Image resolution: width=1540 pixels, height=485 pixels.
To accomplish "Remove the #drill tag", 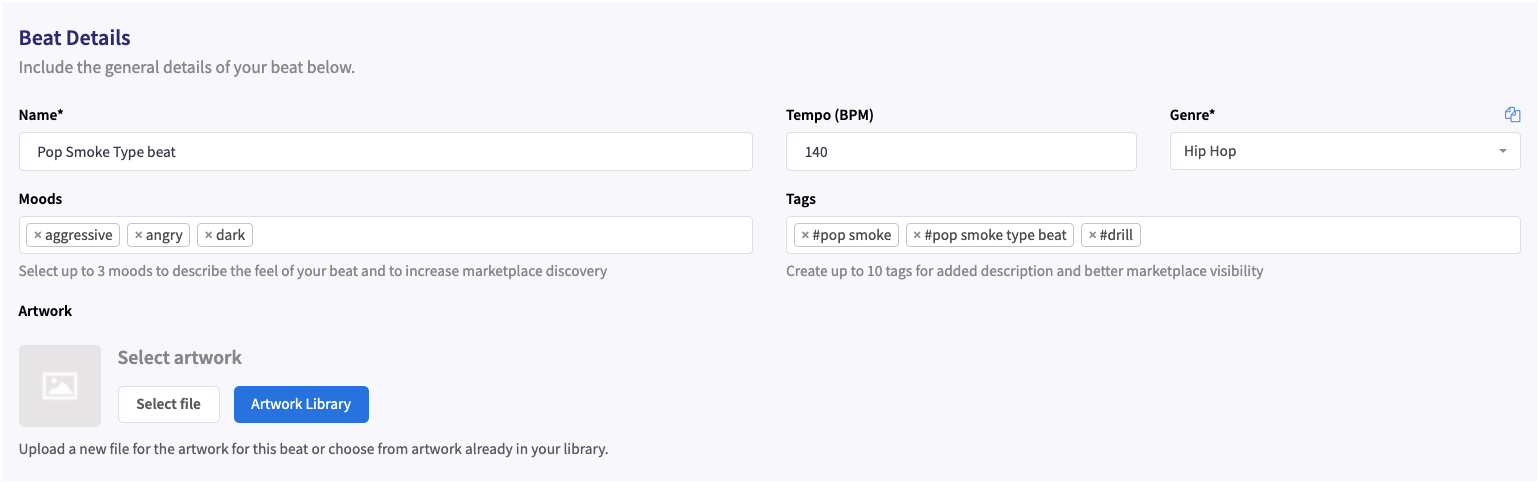I will click(1092, 235).
